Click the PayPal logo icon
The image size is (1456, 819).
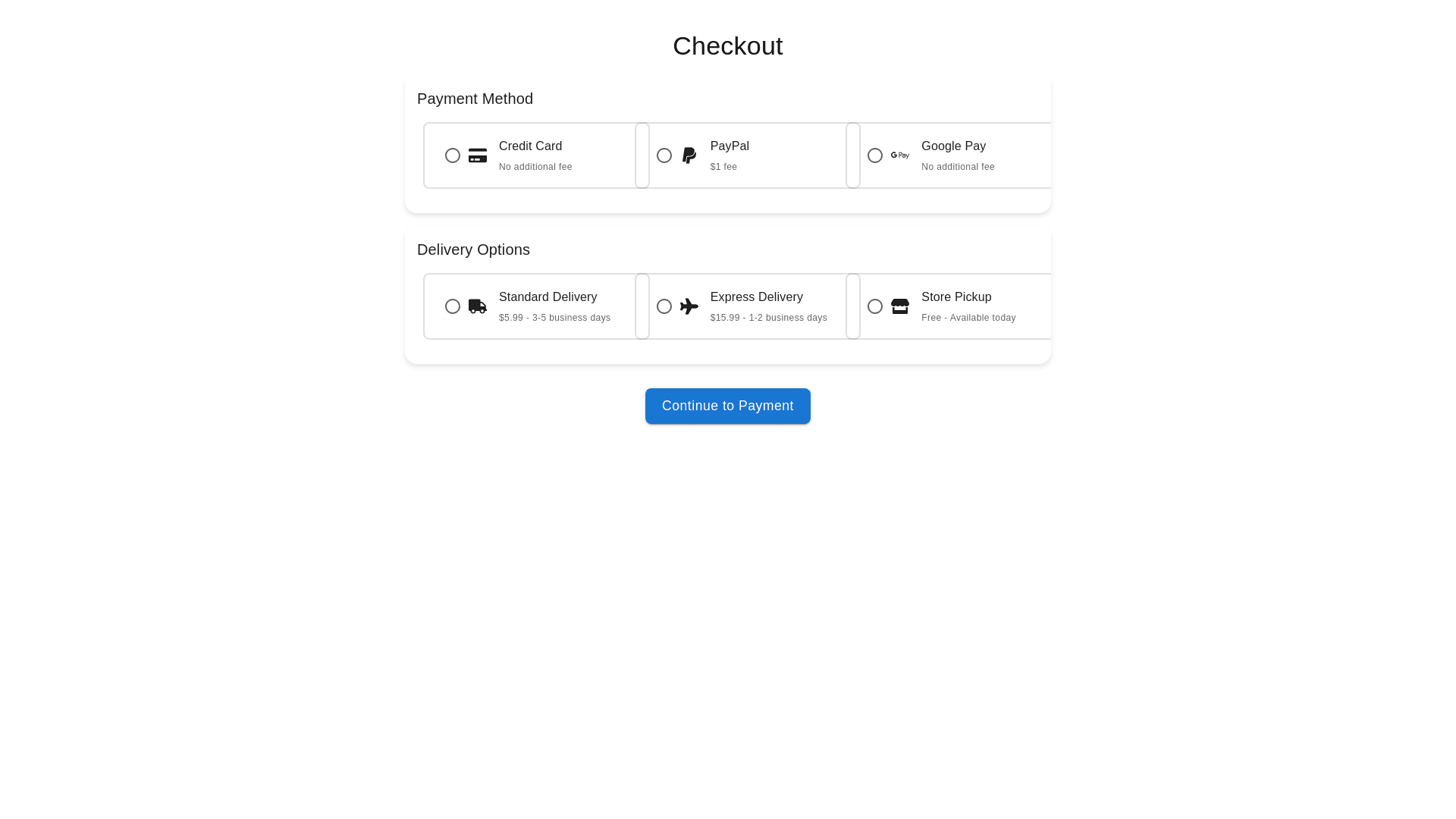pyautogui.click(x=689, y=155)
